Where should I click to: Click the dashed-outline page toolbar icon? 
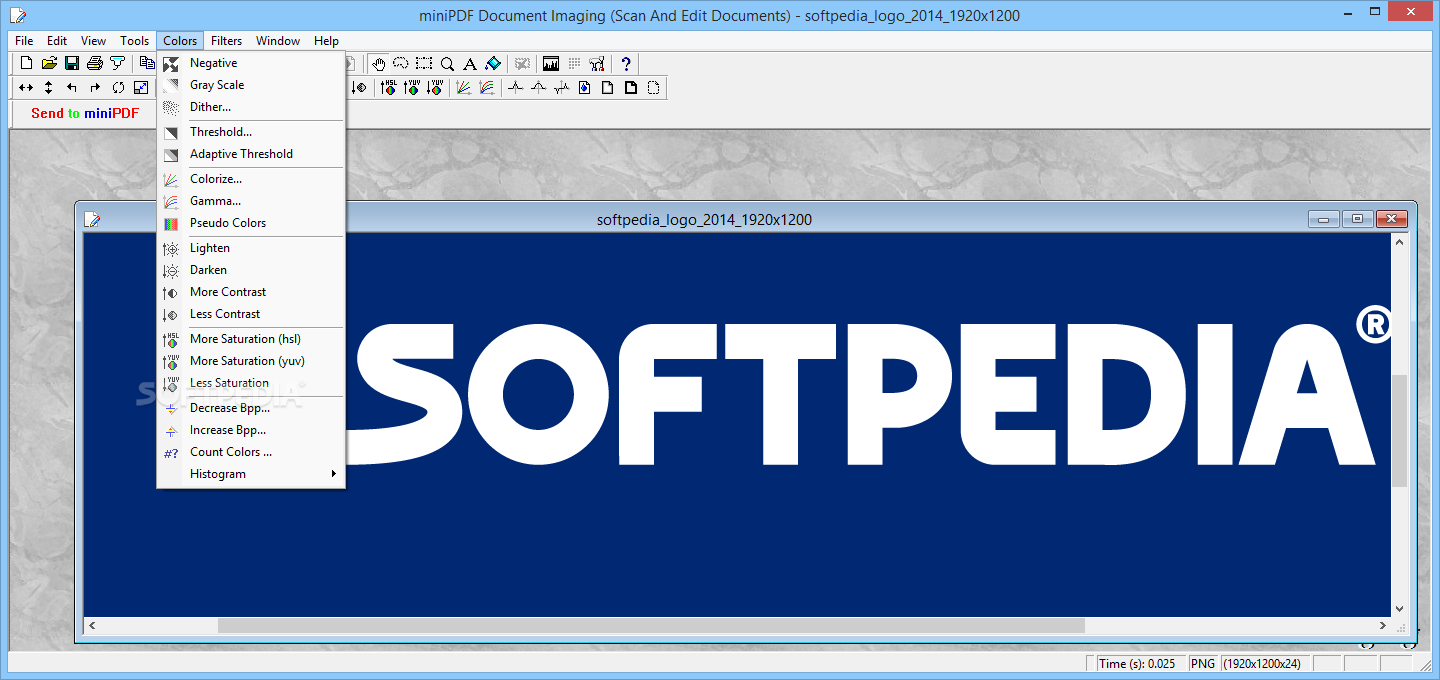coord(653,87)
